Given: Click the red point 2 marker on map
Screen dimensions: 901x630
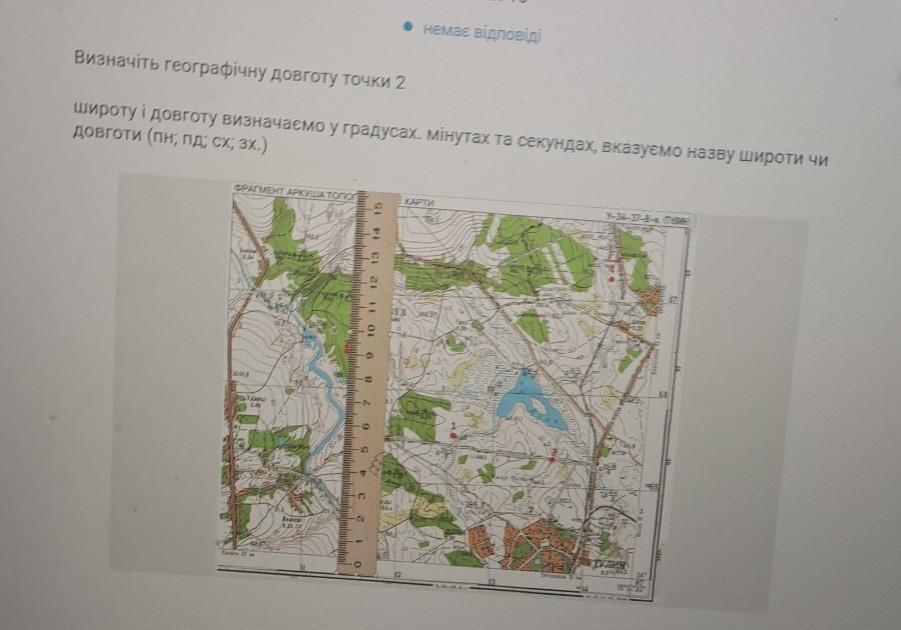Looking at the screenshot, I should tap(552, 458).
